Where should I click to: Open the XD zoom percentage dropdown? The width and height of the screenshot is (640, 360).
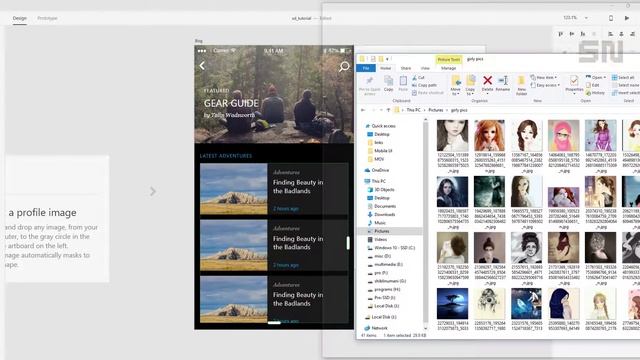click(x=586, y=18)
